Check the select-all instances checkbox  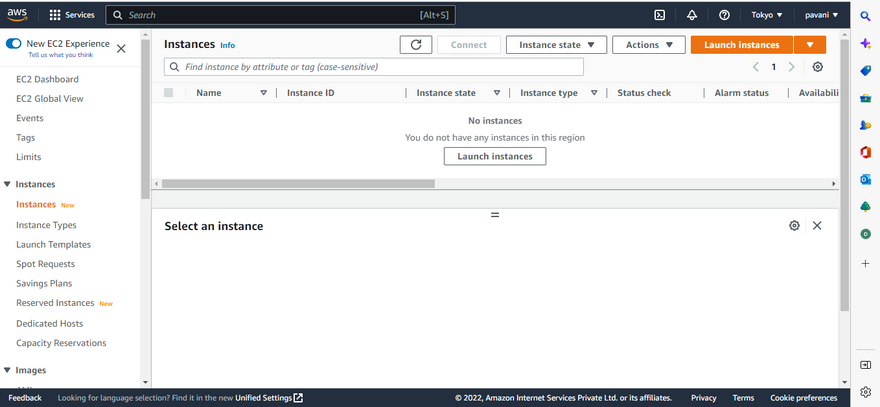(168, 93)
